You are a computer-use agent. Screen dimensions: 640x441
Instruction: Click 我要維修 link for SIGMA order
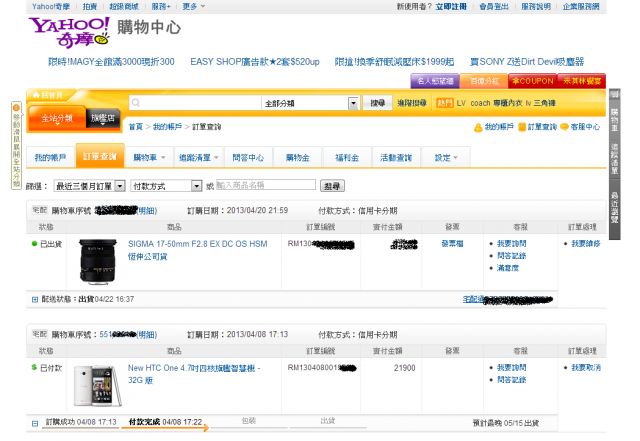coord(586,244)
